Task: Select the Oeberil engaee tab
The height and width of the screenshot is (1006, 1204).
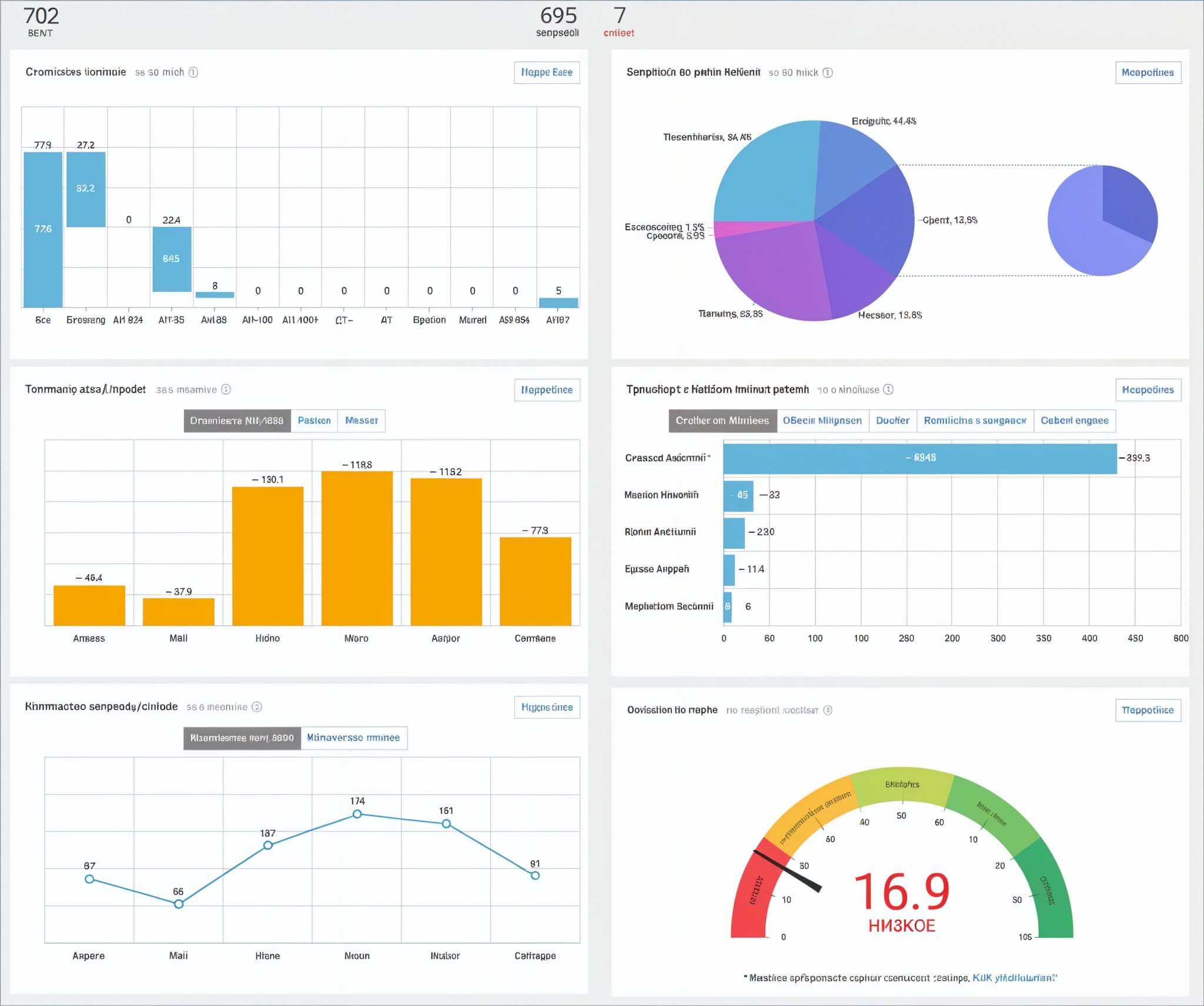Action: [x=1074, y=421]
